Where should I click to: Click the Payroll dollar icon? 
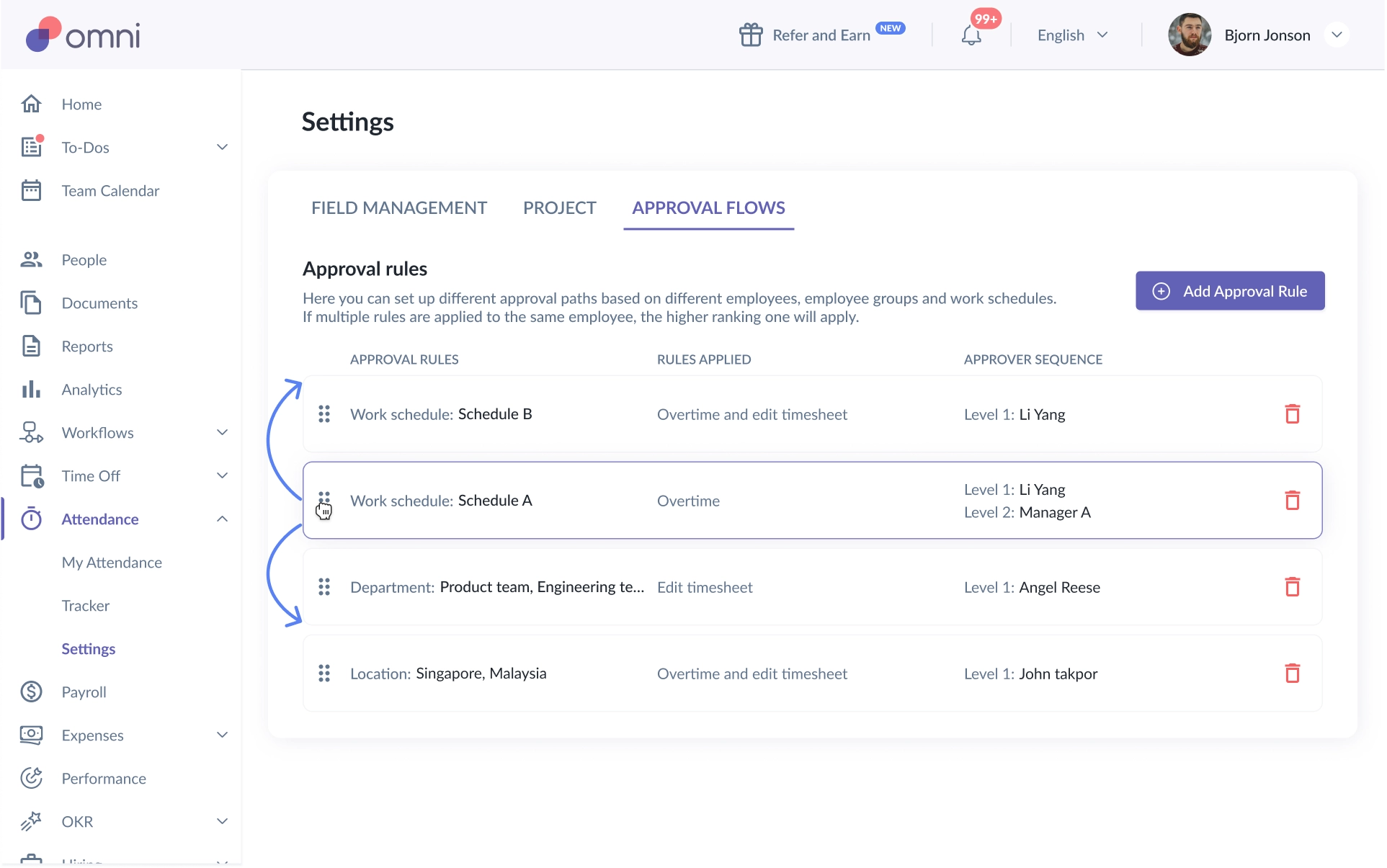click(31, 692)
